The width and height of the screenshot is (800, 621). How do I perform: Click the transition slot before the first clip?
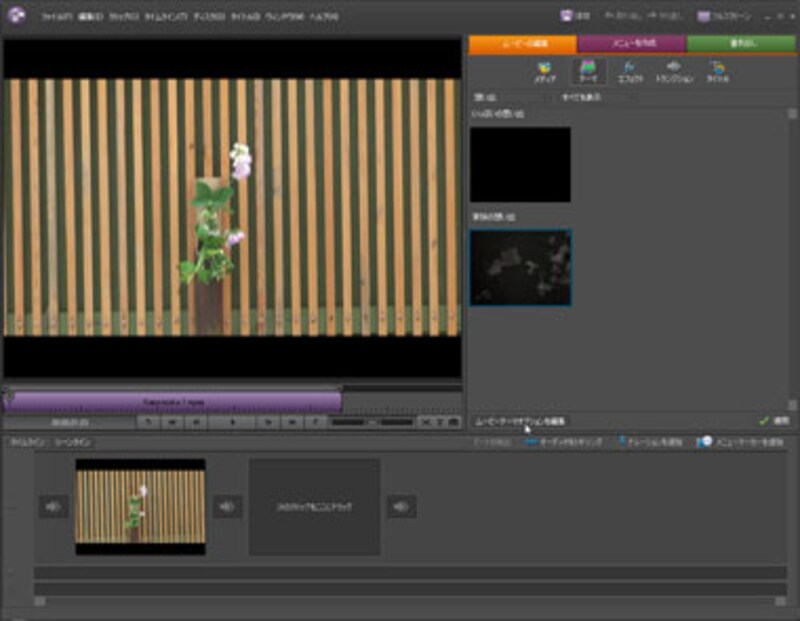(x=53, y=507)
